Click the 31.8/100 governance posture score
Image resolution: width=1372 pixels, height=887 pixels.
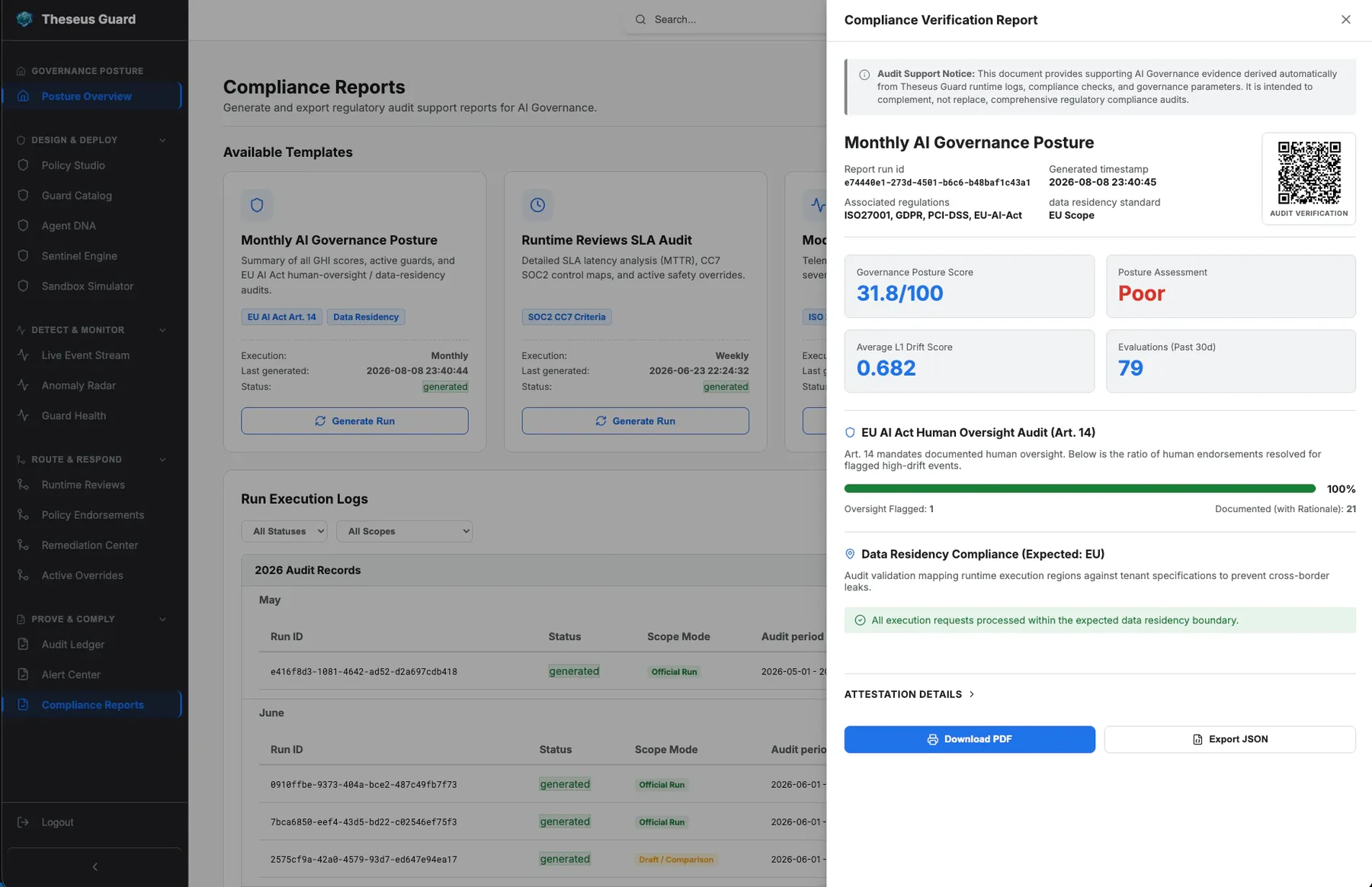tap(899, 293)
